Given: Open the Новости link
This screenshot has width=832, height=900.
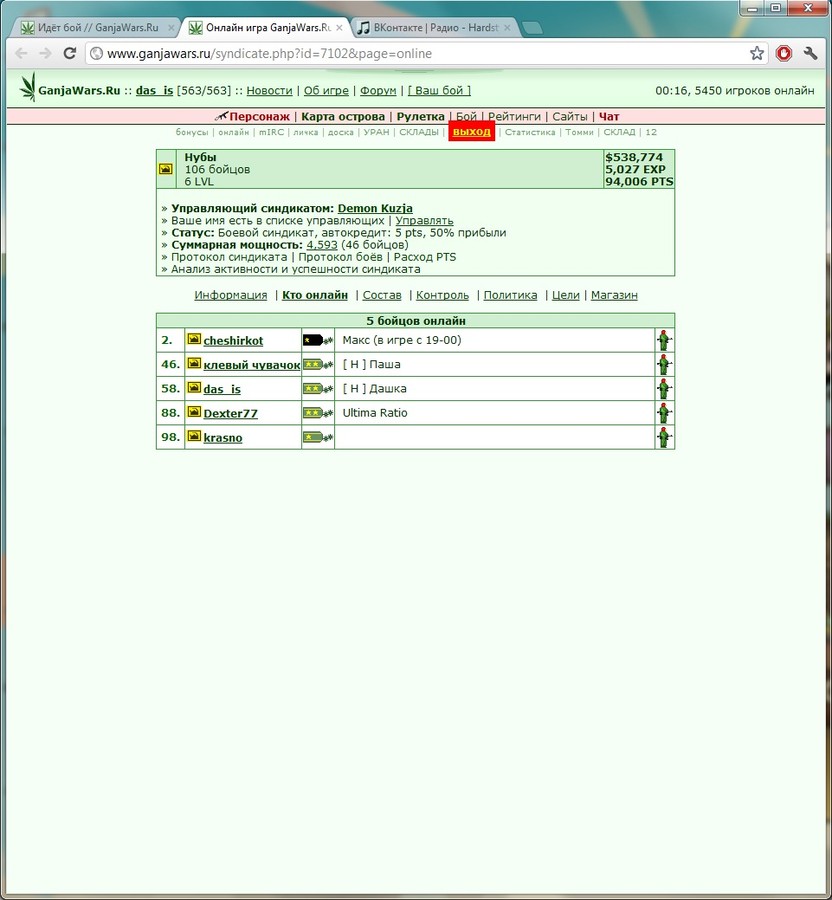Looking at the screenshot, I should pos(269,91).
